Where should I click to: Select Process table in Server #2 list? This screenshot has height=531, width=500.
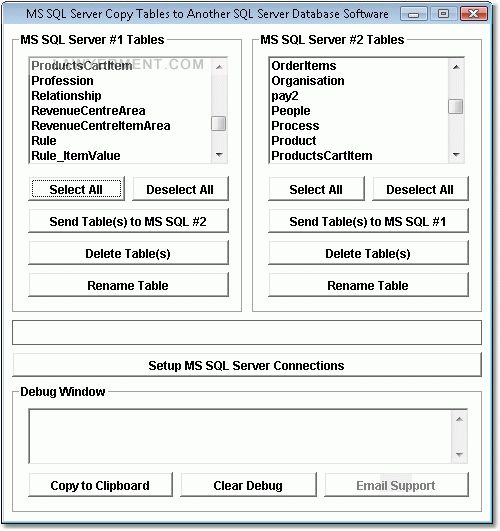[x=359, y=126]
